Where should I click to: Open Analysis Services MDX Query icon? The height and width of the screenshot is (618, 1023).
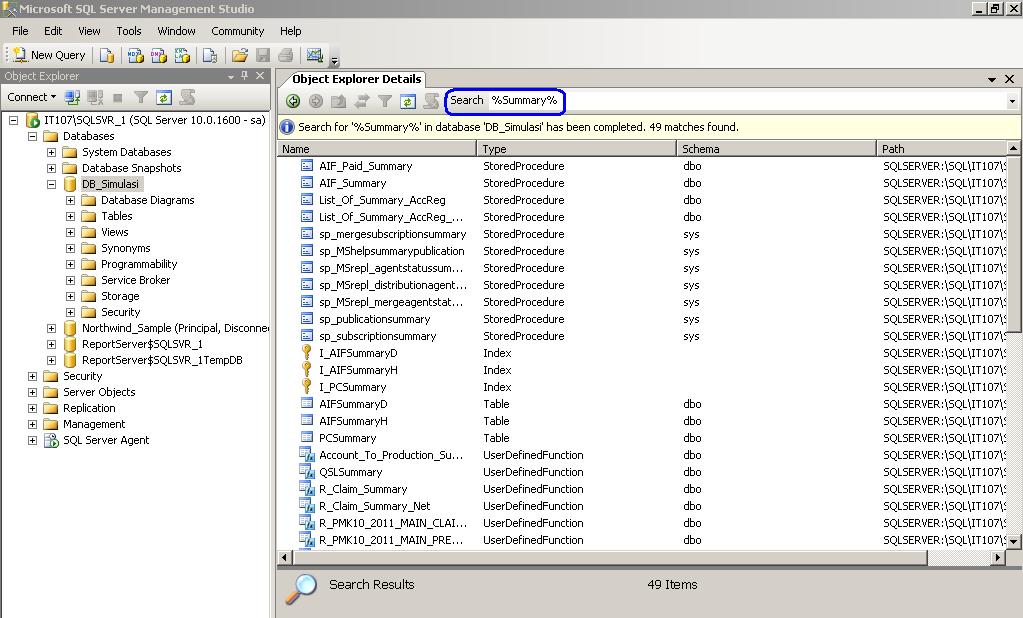[x=136, y=55]
